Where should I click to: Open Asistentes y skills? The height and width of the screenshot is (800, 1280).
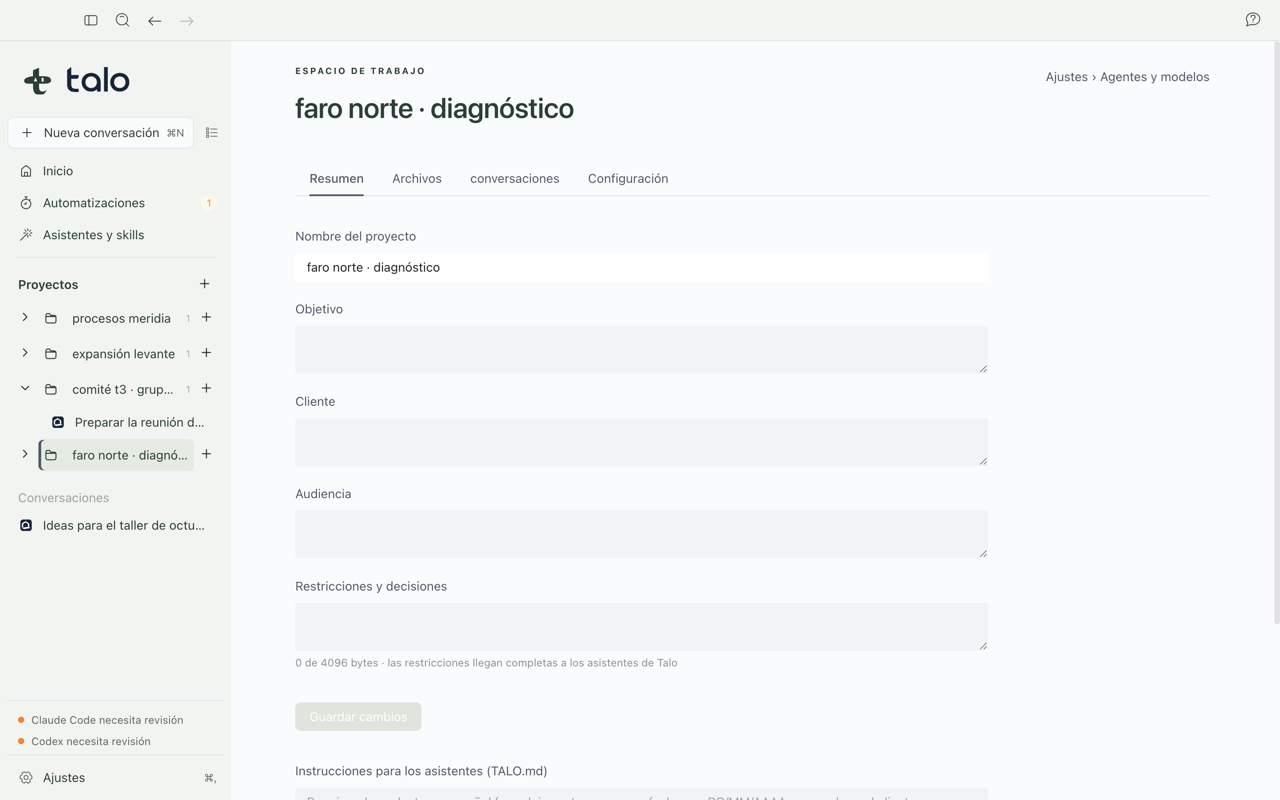pyautogui.click(x=115, y=235)
